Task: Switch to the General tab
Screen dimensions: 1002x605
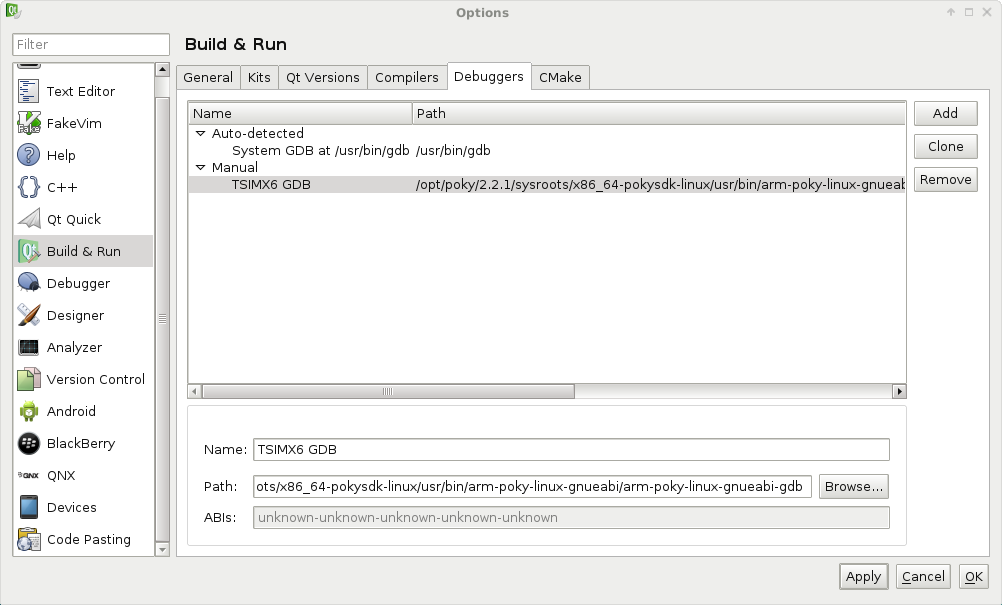Action: click(x=208, y=77)
